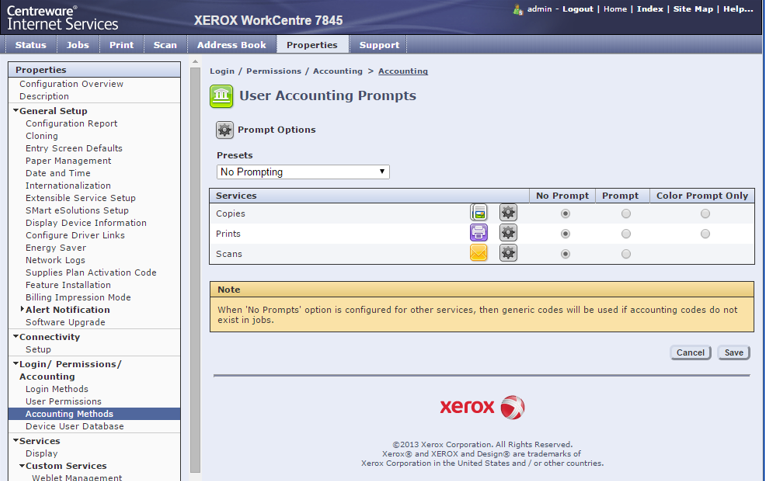Collapse the General Setup tree section

click(x=17, y=111)
